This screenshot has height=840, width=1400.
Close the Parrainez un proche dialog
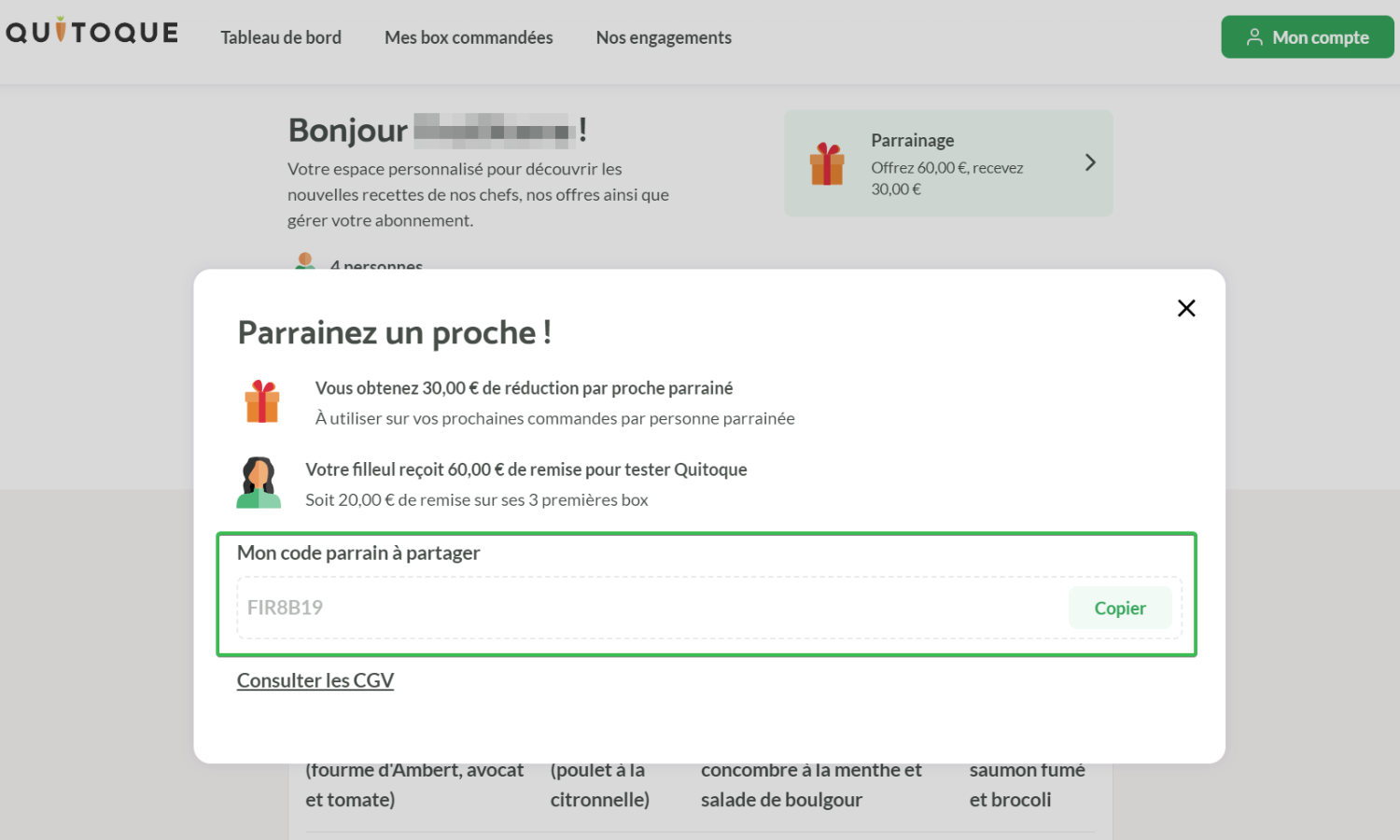pyautogui.click(x=1186, y=308)
